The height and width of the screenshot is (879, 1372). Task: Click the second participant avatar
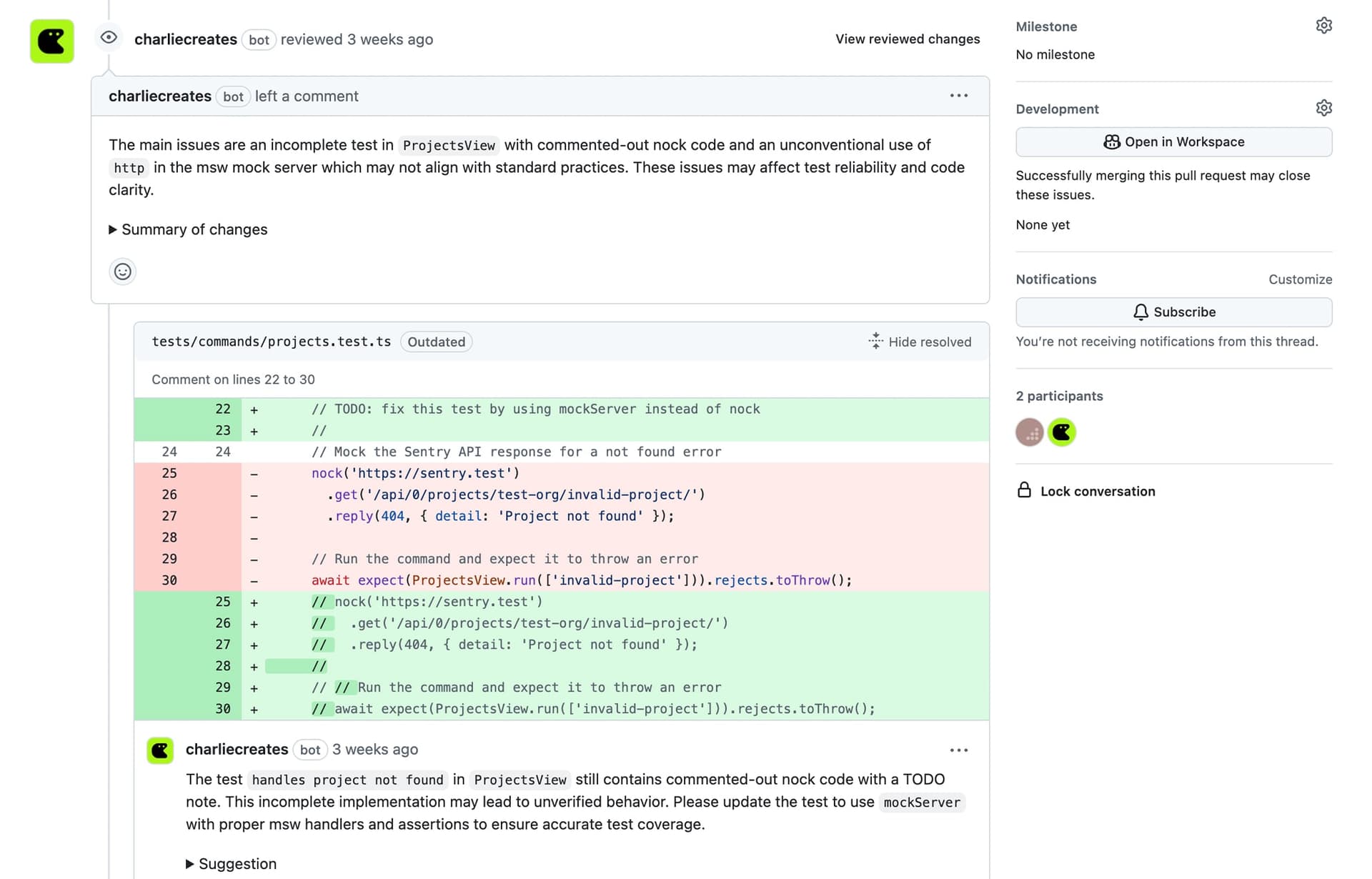pos(1061,432)
